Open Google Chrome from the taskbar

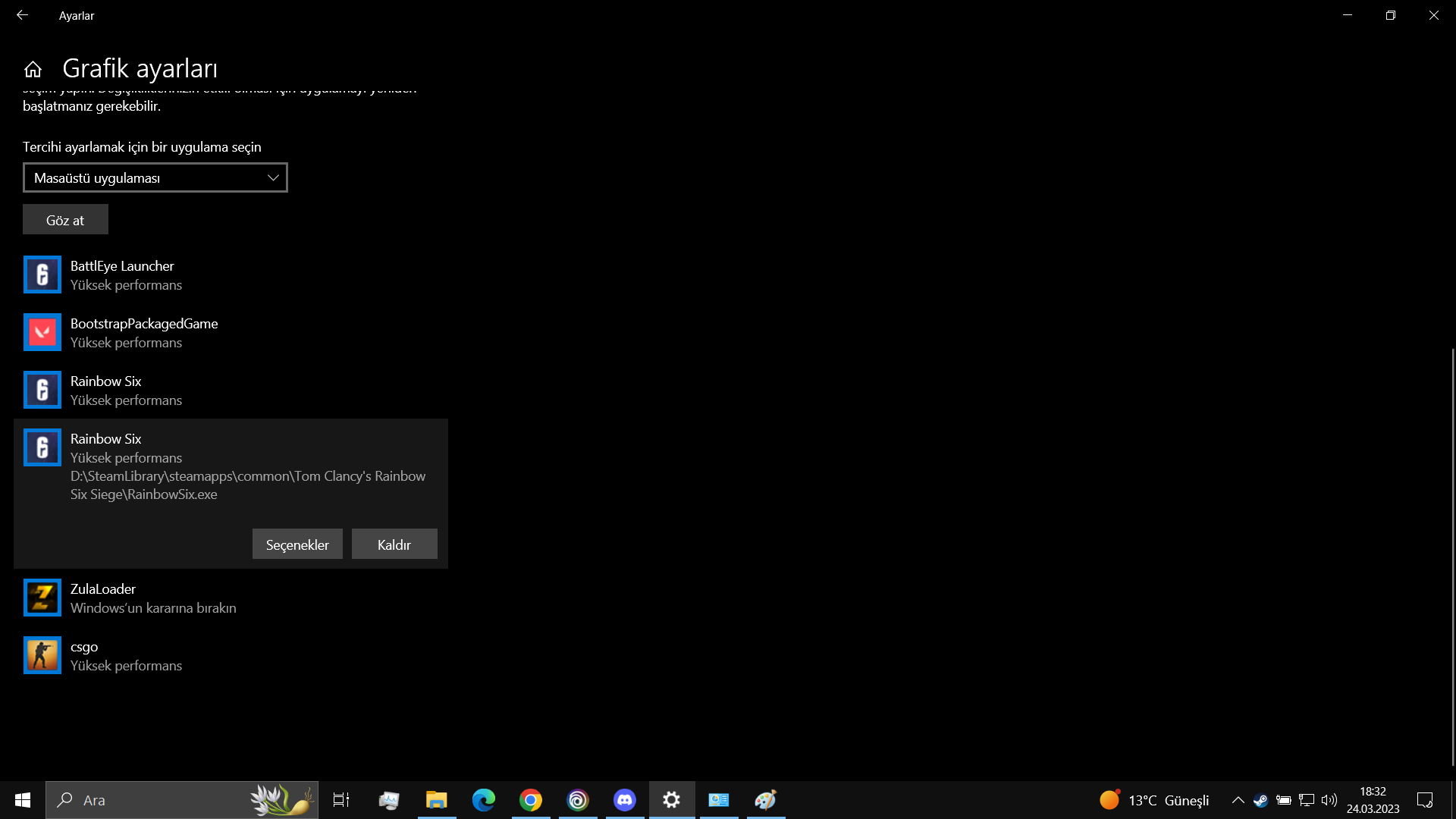[x=531, y=800]
